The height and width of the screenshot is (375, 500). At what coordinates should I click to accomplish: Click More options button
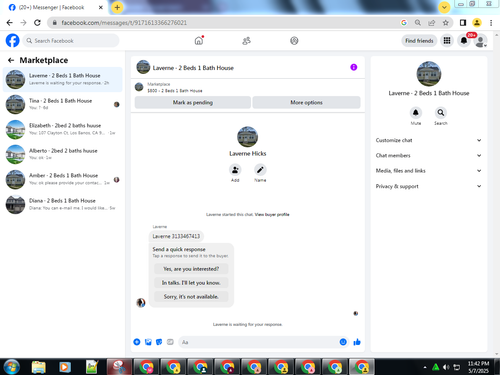(x=306, y=102)
